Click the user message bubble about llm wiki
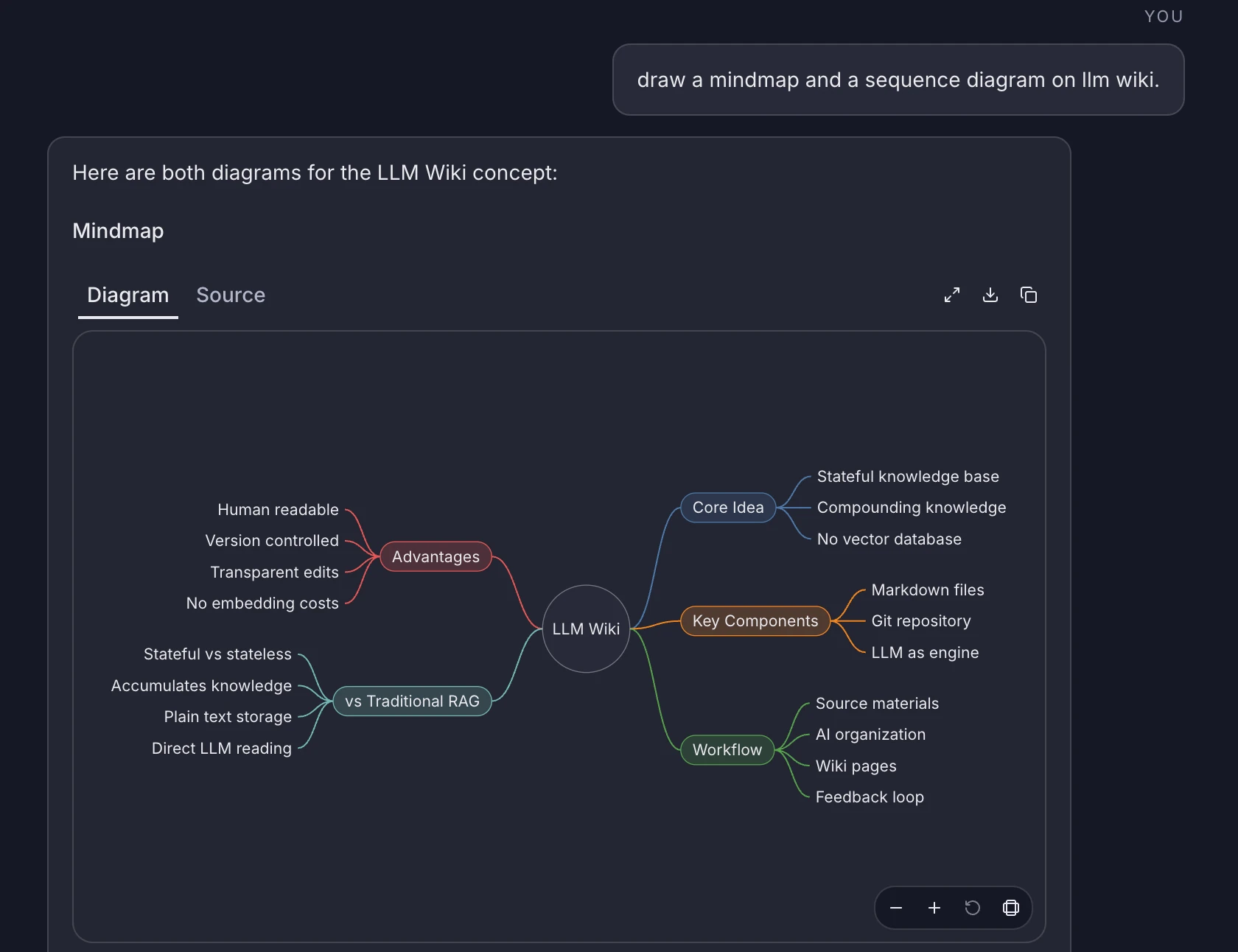The width and height of the screenshot is (1238, 952). 898,80
